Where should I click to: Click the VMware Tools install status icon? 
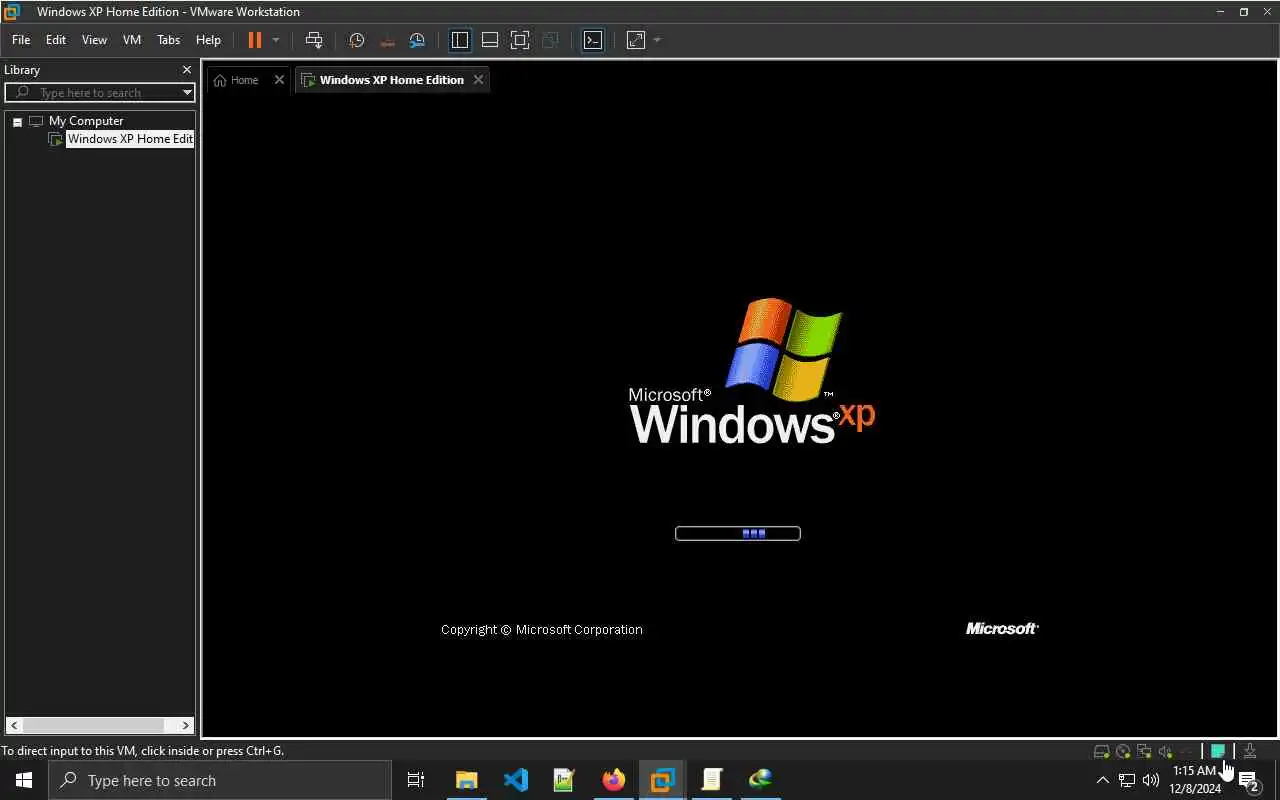tap(1250, 751)
